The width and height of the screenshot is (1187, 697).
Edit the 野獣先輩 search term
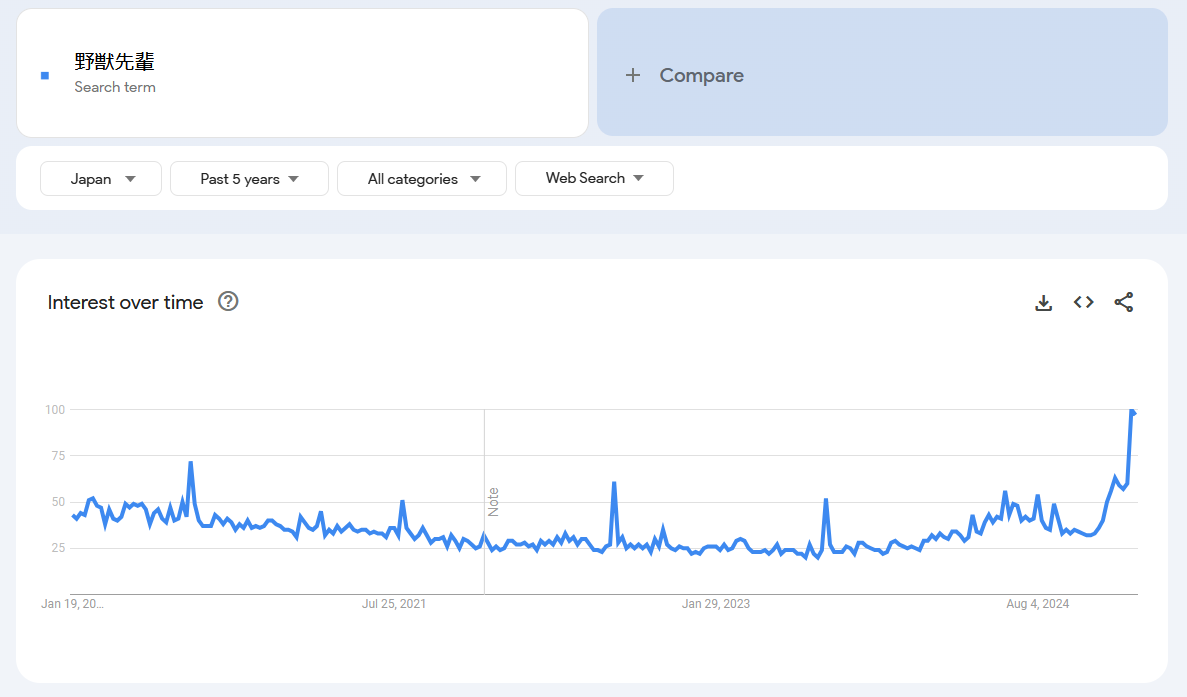pos(115,62)
